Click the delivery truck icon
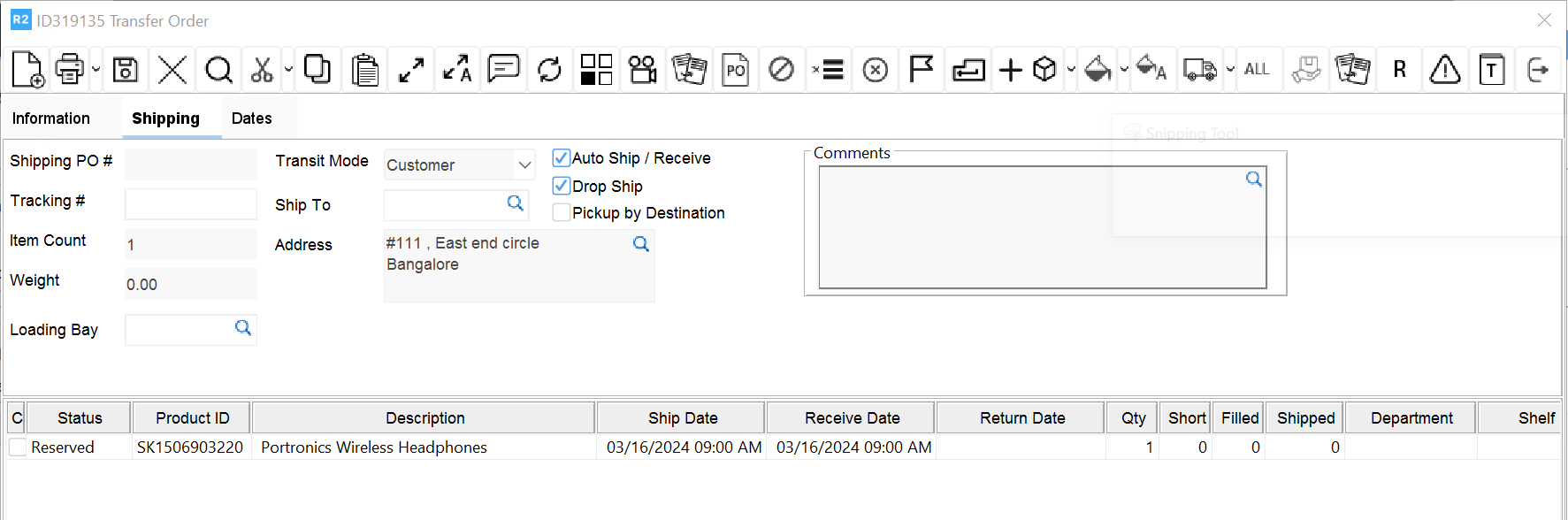Image resolution: width=1568 pixels, height=520 pixels. coord(1199,69)
